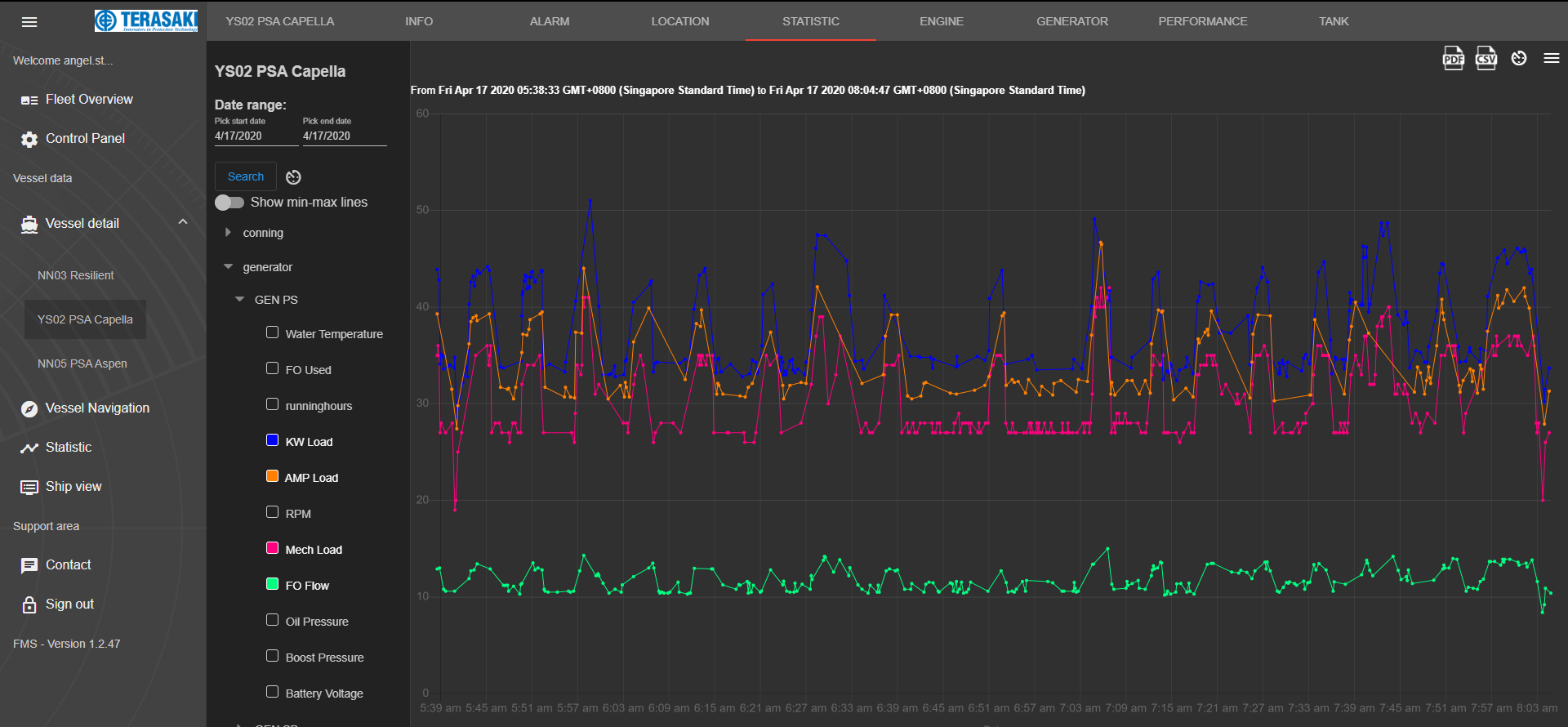Uncheck the AMP Load series
This screenshot has width=1568, height=727.
[273, 476]
